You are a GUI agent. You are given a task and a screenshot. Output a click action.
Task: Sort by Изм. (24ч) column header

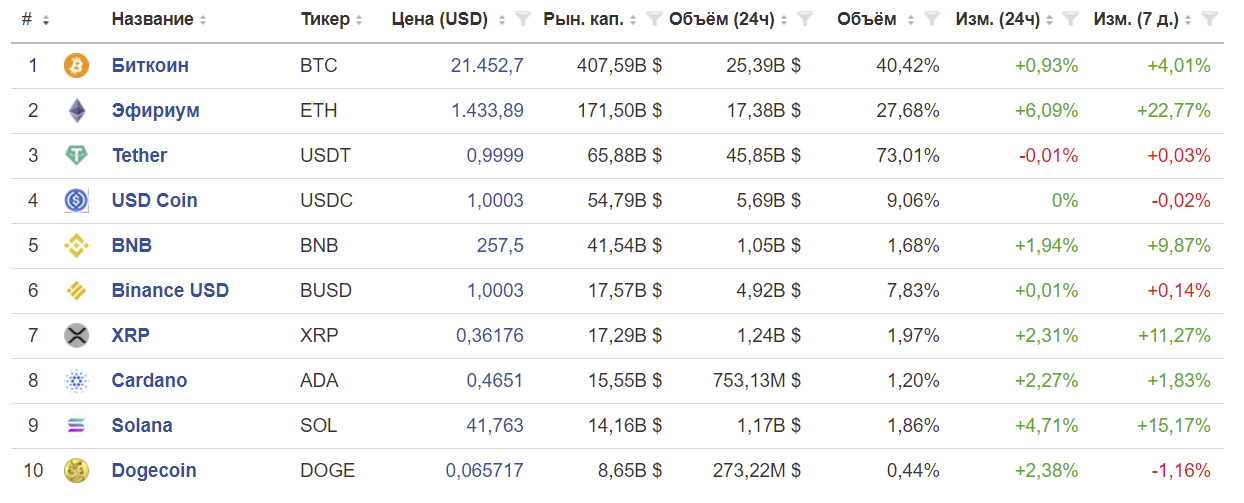(998, 19)
